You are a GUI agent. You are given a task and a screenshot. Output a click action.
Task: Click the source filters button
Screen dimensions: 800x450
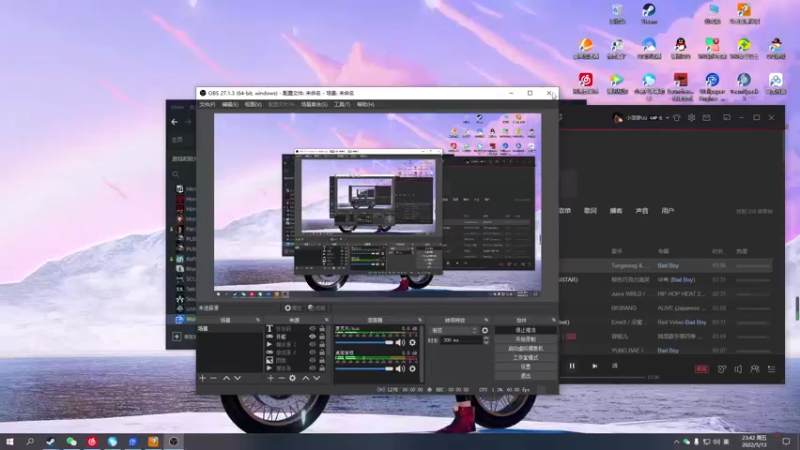317,308
